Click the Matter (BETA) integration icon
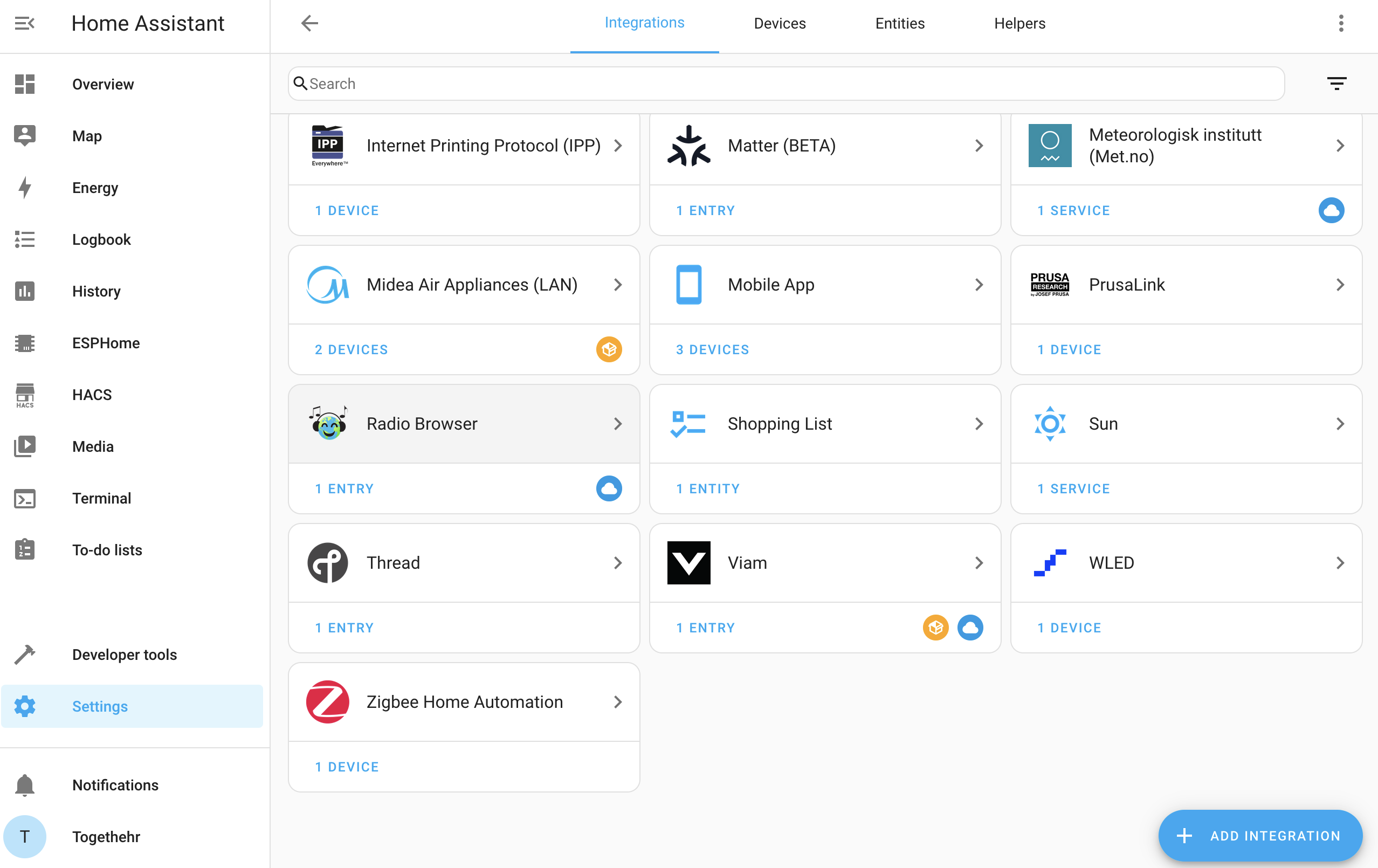Screen dimensions: 1378x868 click(x=689, y=145)
